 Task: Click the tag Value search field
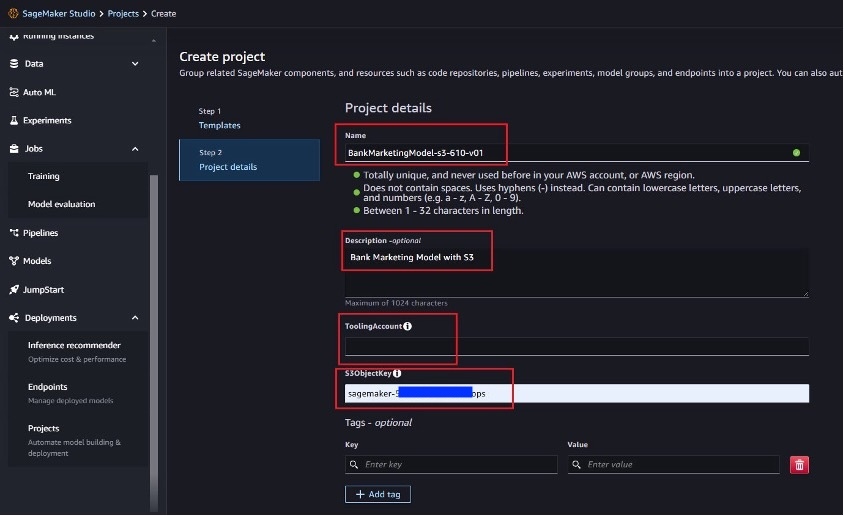pos(673,464)
